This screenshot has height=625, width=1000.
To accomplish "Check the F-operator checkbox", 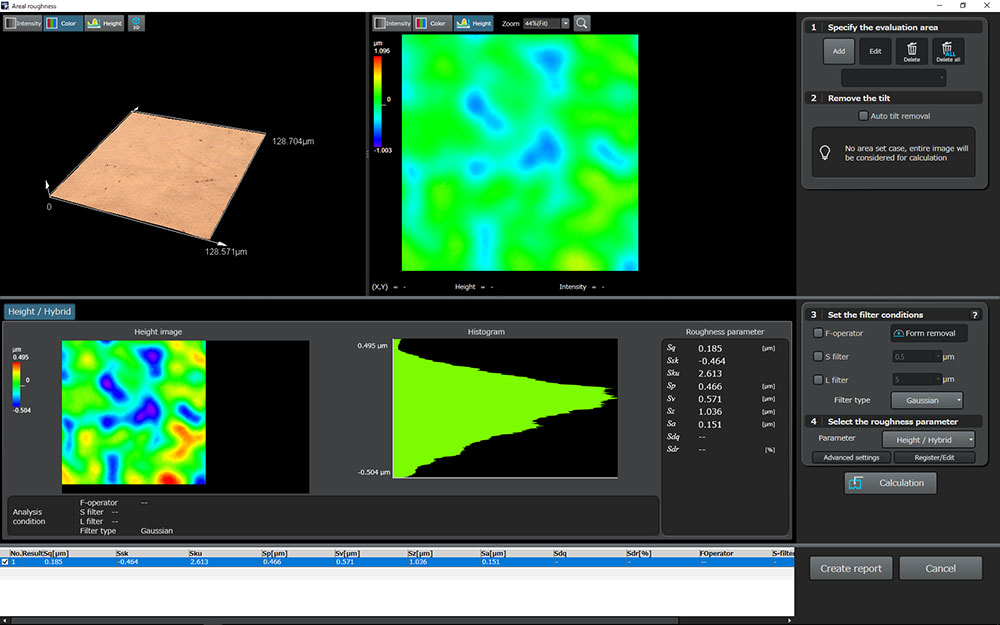I will [x=819, y=333].
